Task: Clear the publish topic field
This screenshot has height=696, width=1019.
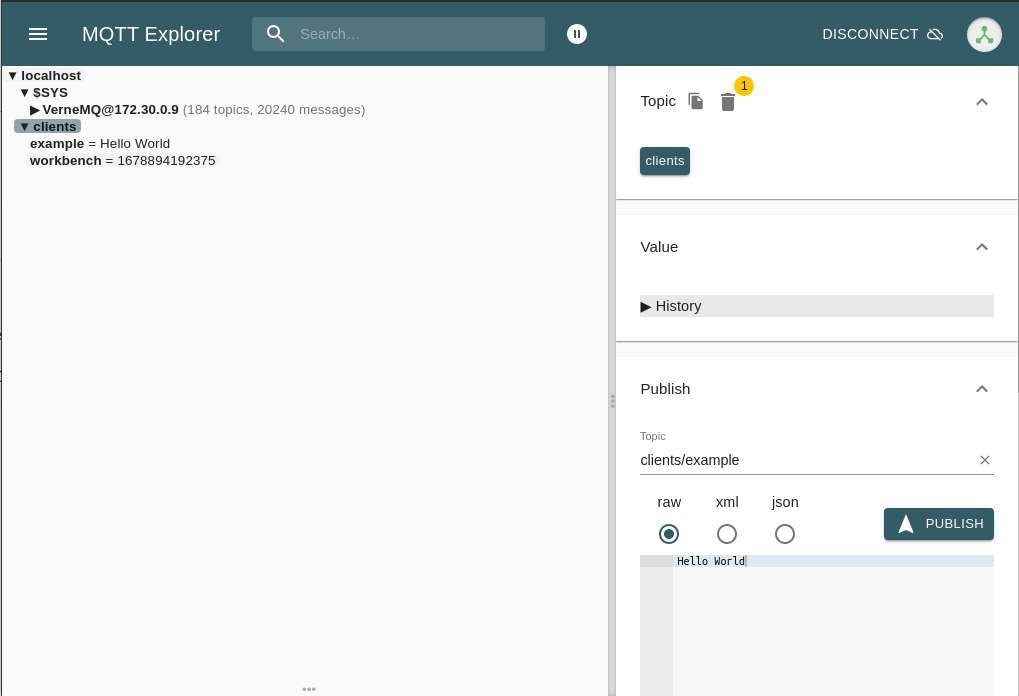Action: point(984,460)
